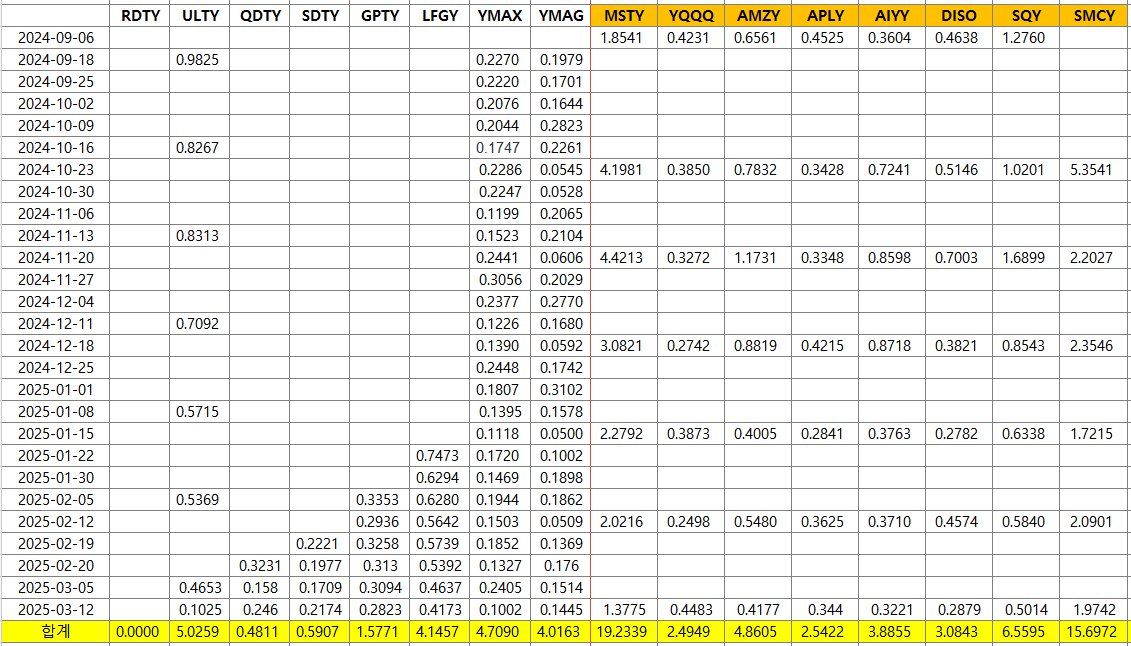
Task: Click the AMZY value 1.1731
Action: [x=758, y=257]
